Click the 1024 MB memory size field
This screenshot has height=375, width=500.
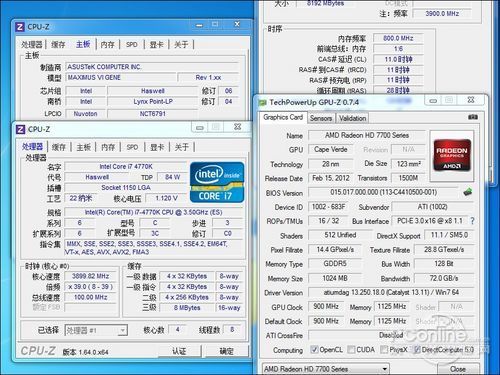tap(335, 278)
